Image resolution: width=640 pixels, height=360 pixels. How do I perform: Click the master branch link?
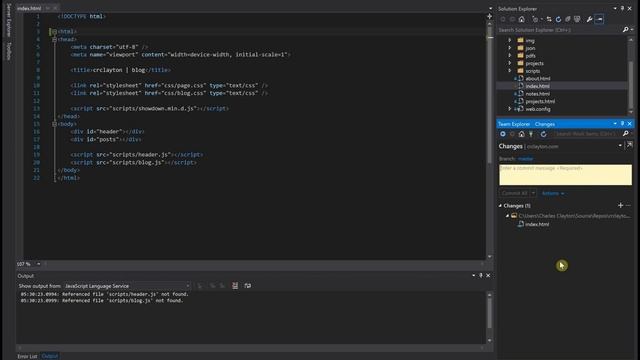(526, 159)
